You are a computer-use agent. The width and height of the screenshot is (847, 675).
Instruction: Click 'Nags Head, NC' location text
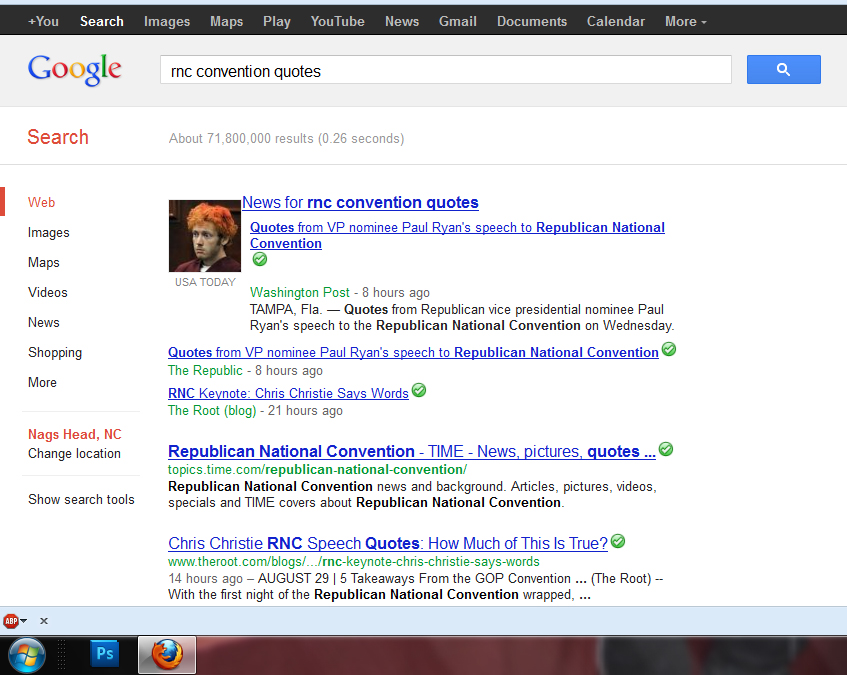75,434
